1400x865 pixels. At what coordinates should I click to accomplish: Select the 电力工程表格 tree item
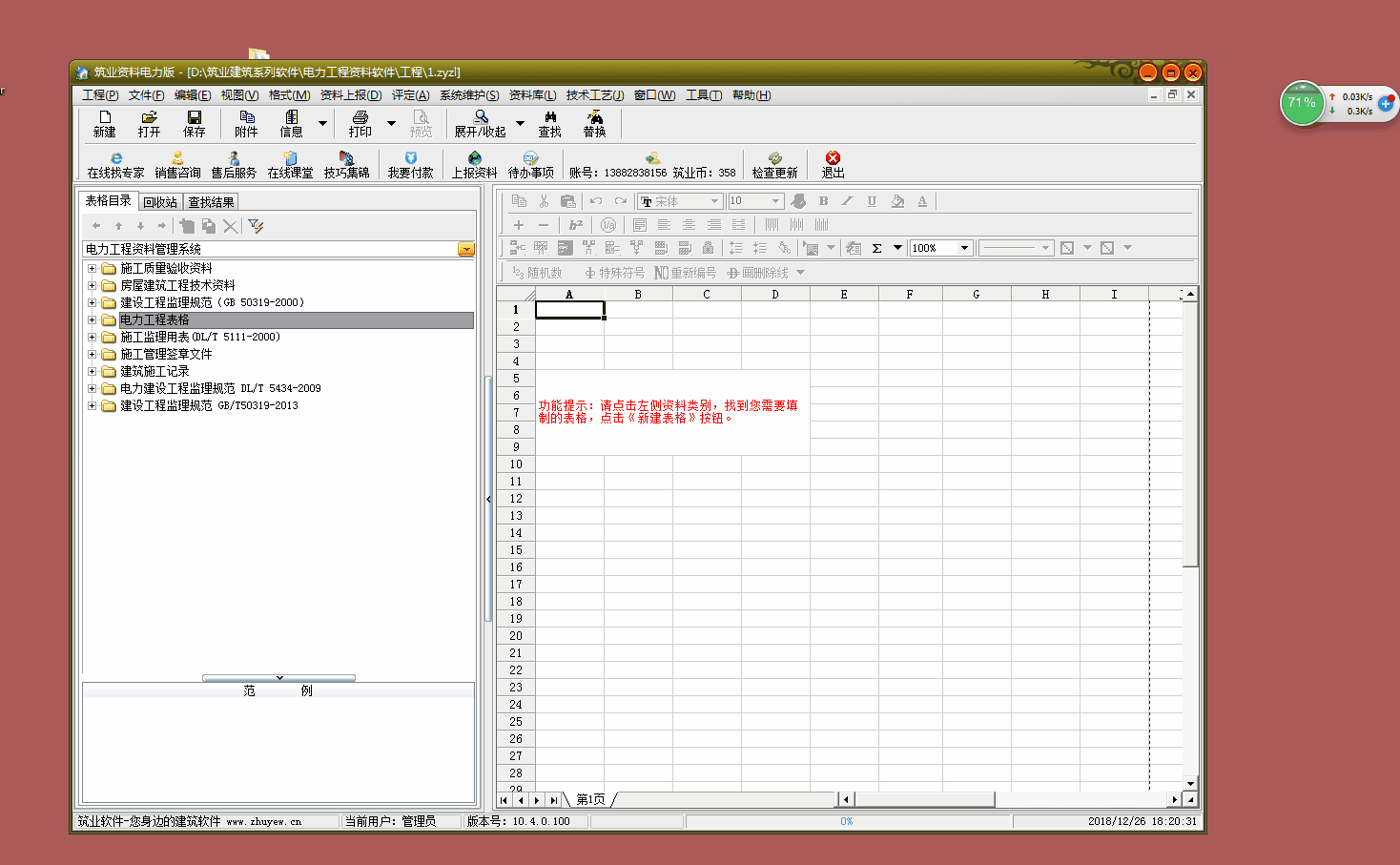(154, 320)
